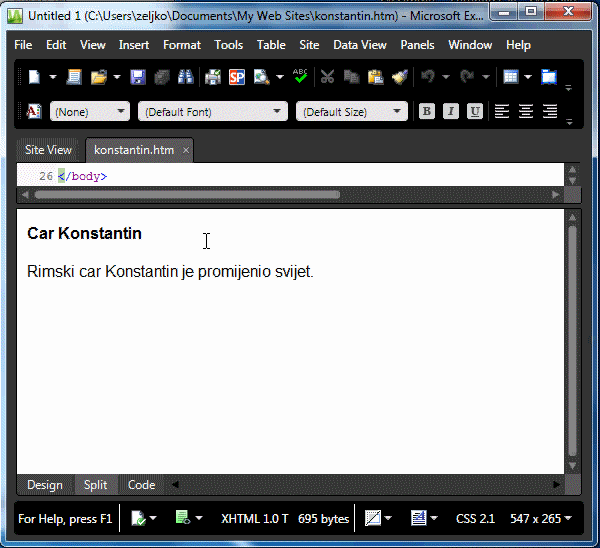Open the Data View menu
600x548 pixels.
pyautogui.click(x=359, y=45)
